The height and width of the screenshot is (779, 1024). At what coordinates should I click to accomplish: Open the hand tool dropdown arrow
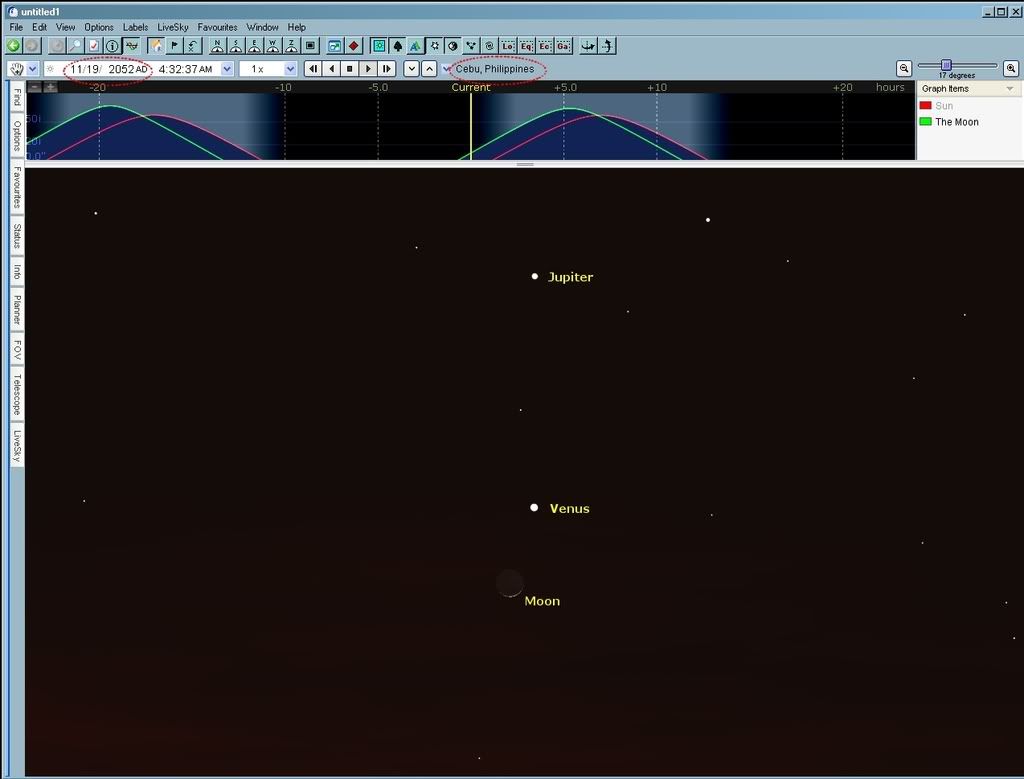[x=32, y=69]
